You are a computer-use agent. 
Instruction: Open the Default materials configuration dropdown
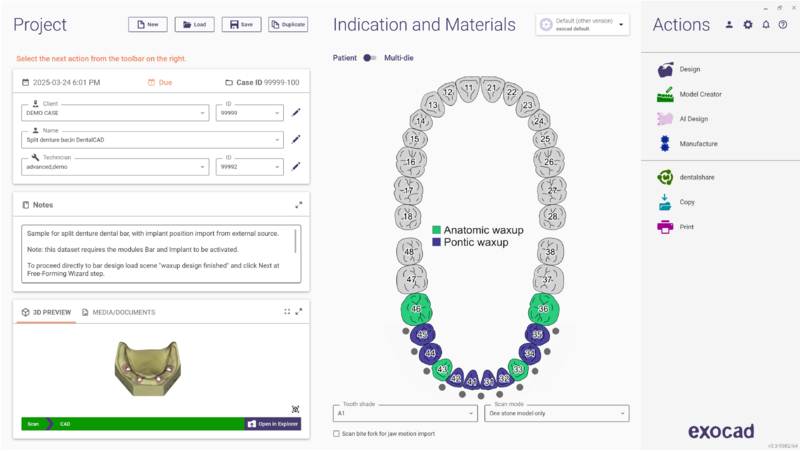coord(582,24)
